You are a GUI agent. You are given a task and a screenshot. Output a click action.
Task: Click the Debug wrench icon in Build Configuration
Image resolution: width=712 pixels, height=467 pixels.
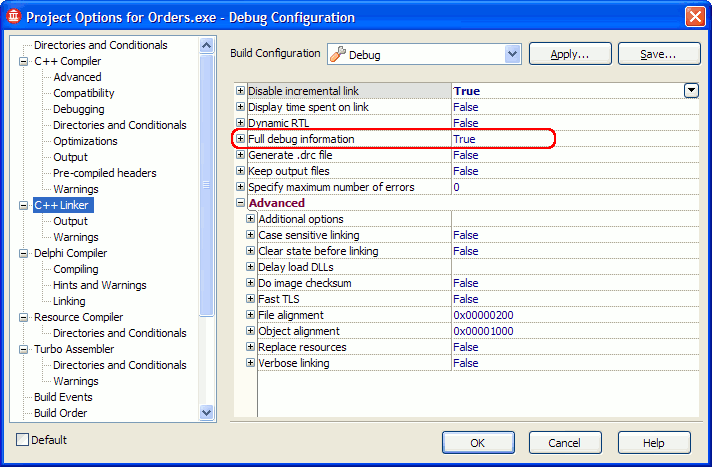338,54
